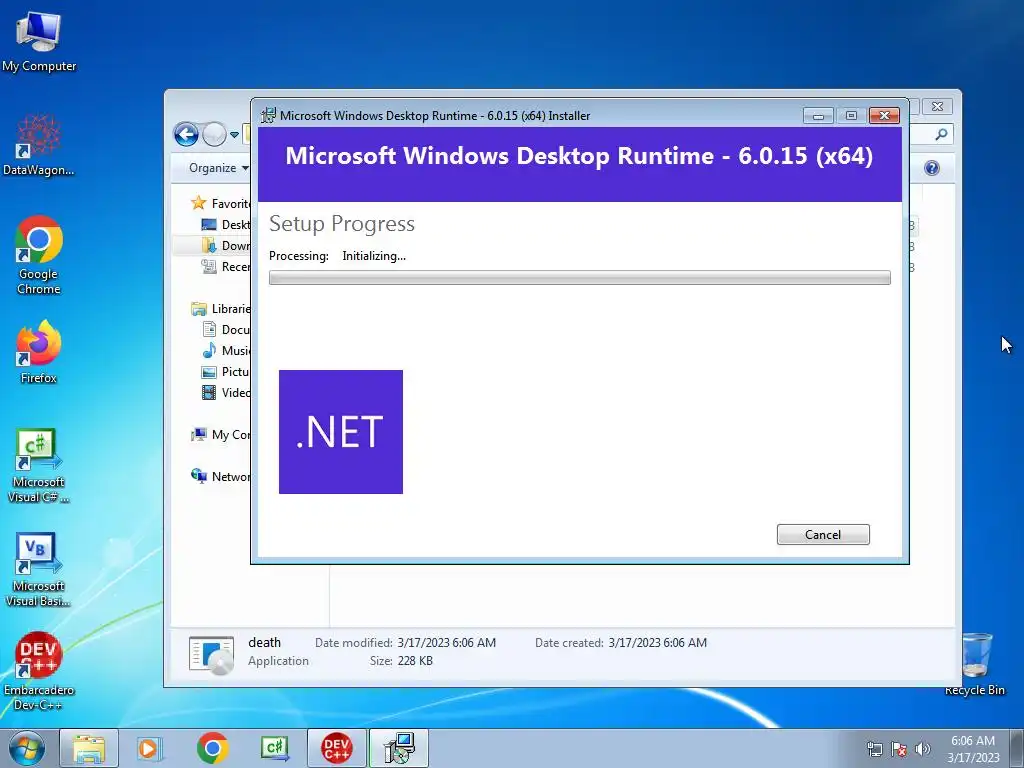Image resolution: width=1024 pixels, height=768 pixels.
Task: Select Downloads in Explorer Favorites
Action: tap(226, 246)
